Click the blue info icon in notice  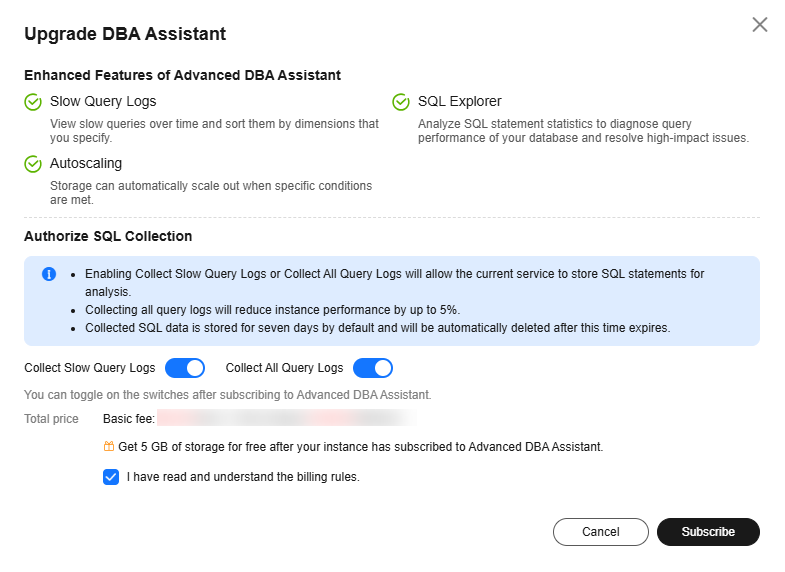49,274
